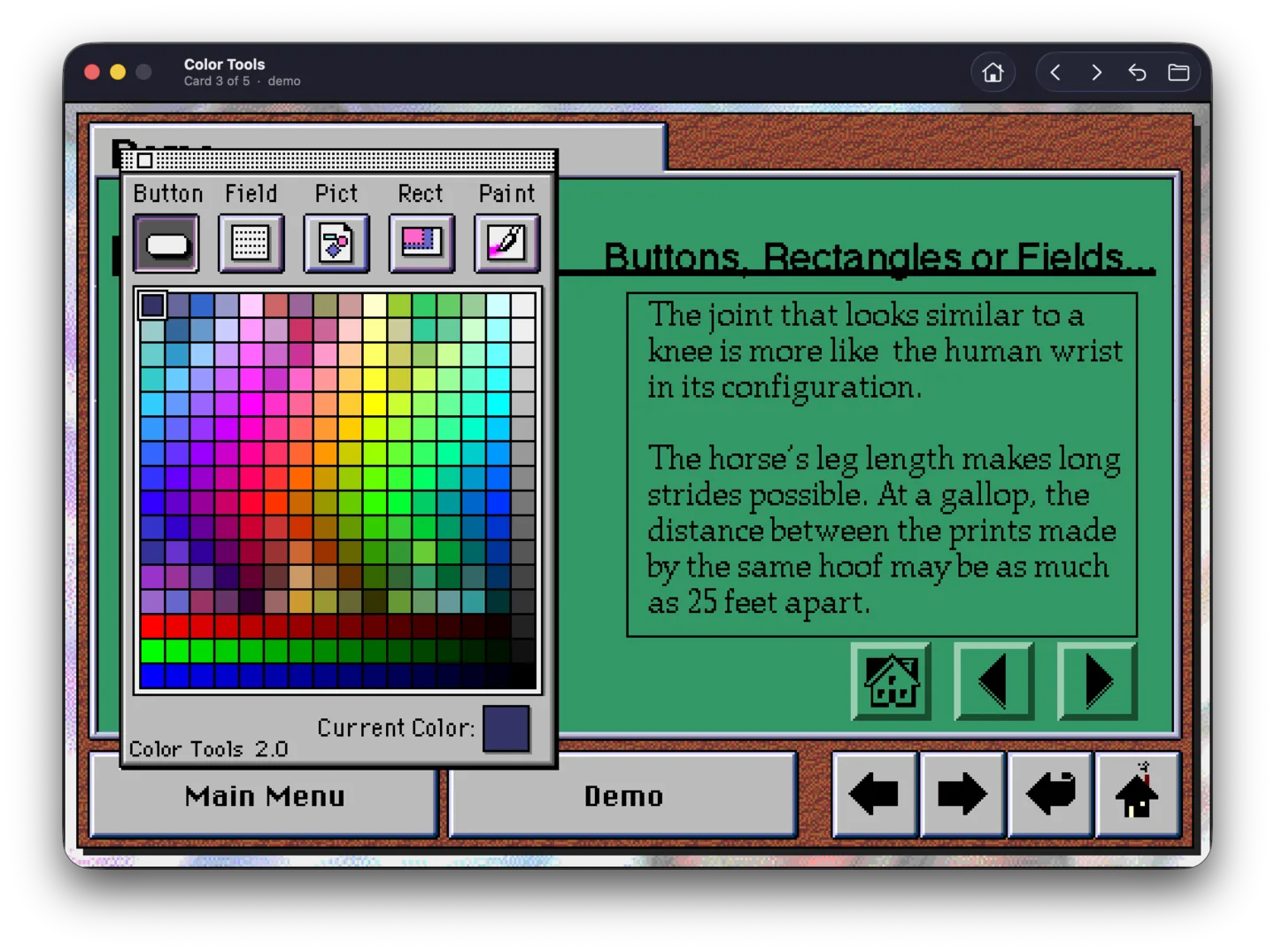Click the Current Color preview swatch
This screenshot has width=1275, height=952.
[506, 729]
